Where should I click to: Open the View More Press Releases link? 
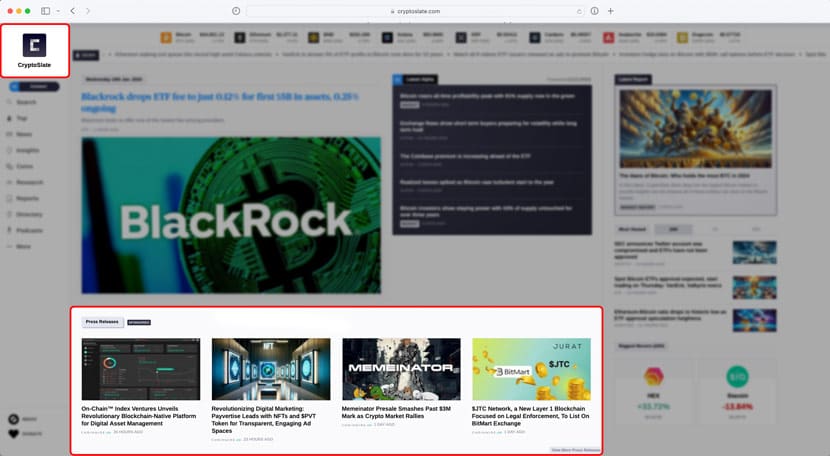click(x=575, y=450)
